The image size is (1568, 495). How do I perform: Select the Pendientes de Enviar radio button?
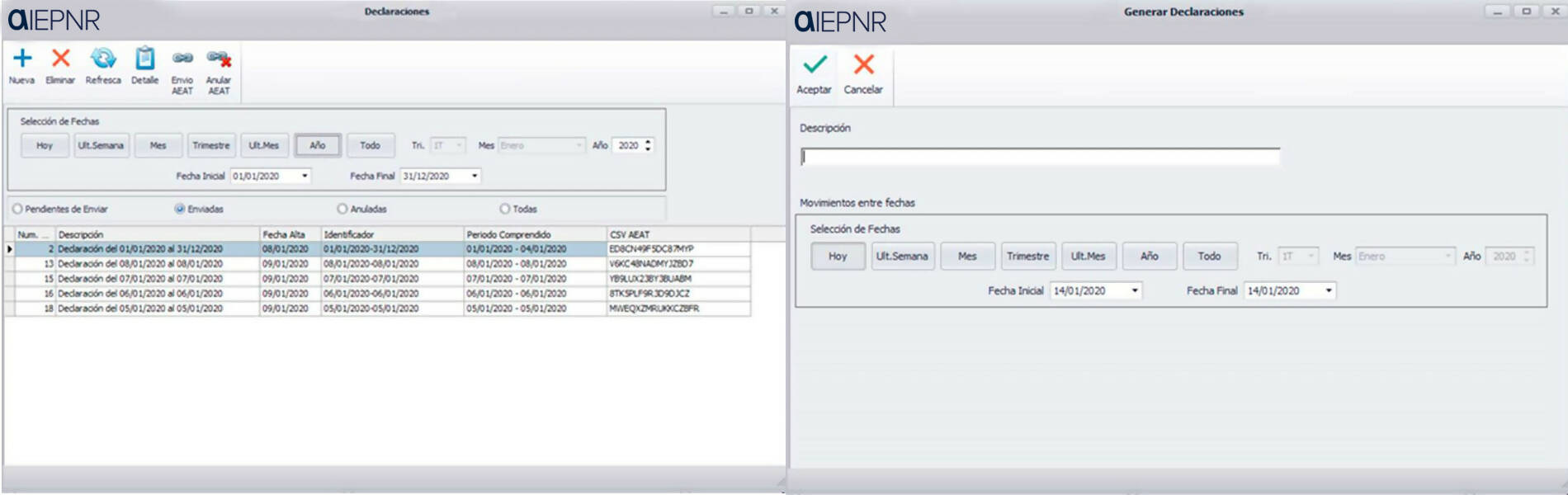click(17, 209)
